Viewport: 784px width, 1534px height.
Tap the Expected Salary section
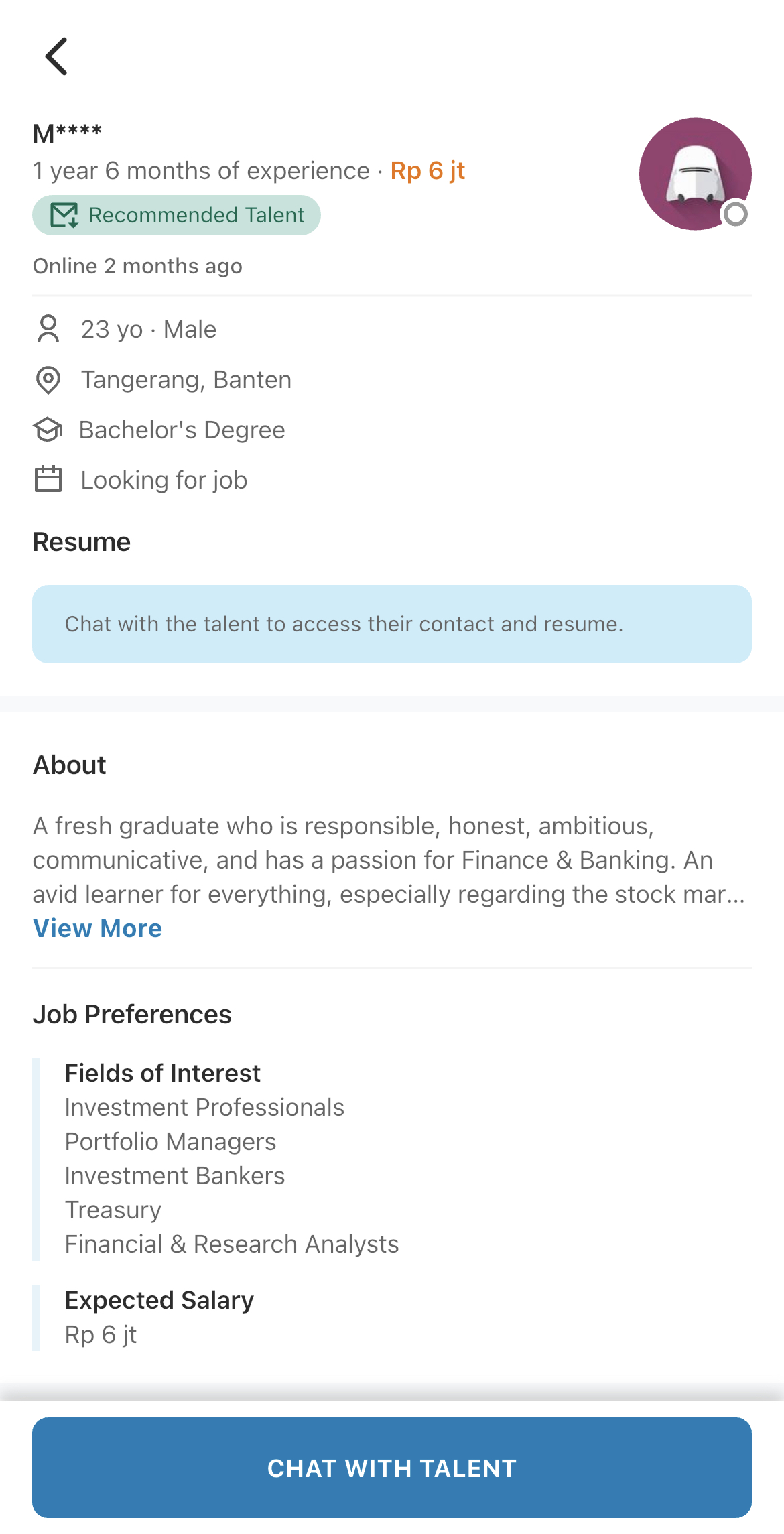tap(159, 1318)
